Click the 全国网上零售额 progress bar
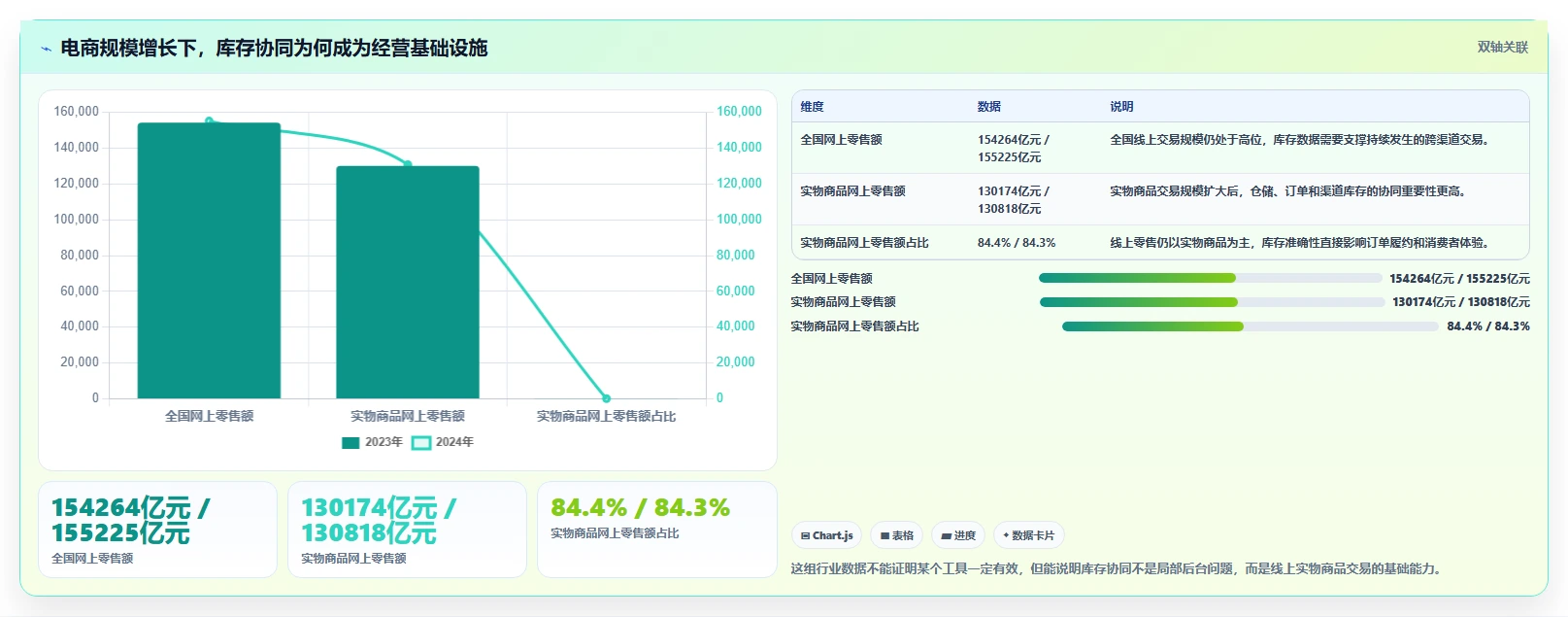 click(x=1210, y=278)
